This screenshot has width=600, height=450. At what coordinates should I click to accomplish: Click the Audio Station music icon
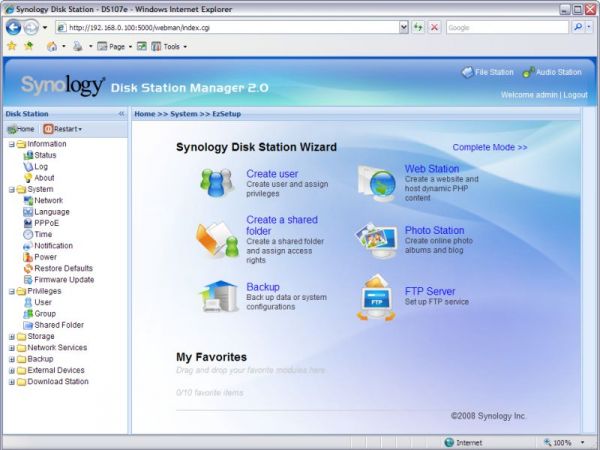[x=528, y=72]
